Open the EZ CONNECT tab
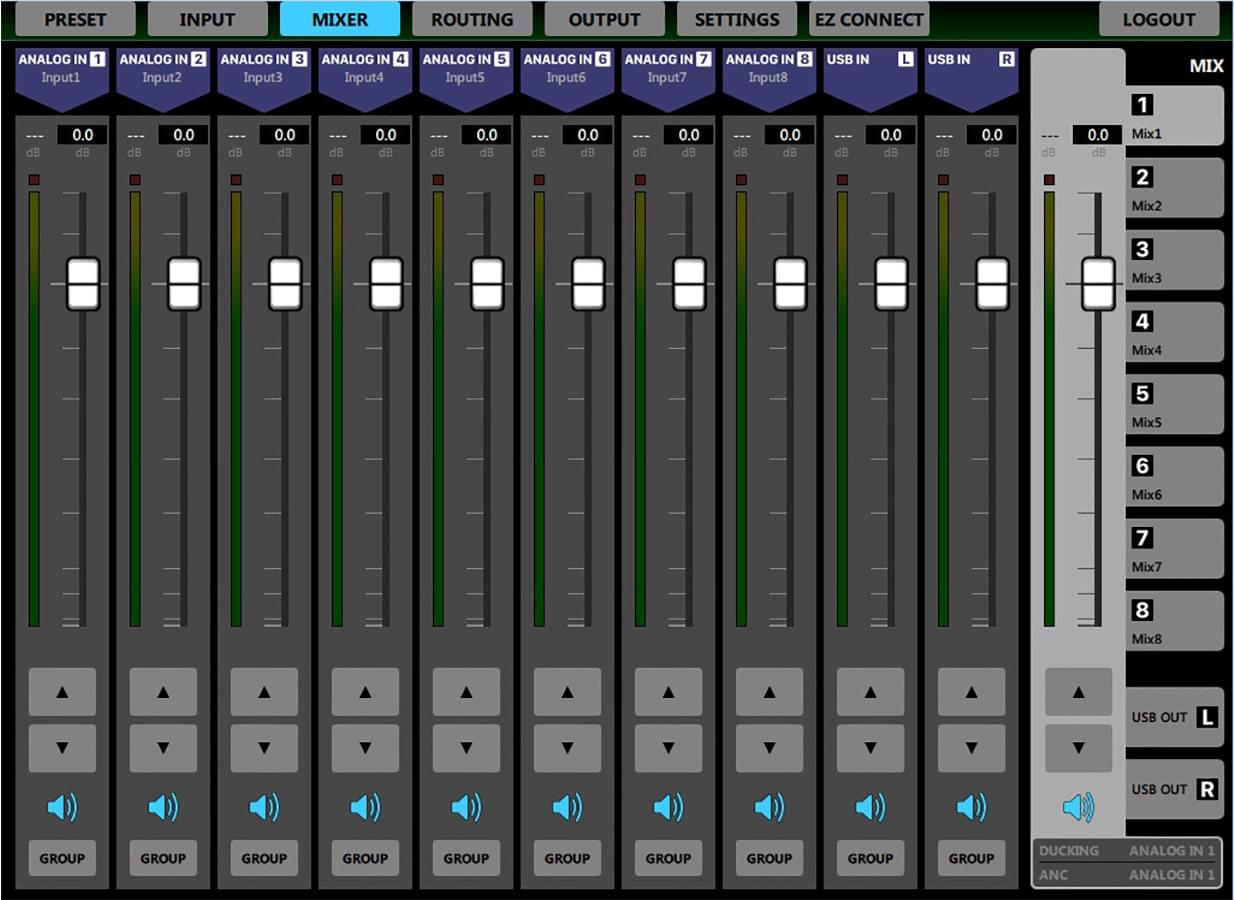 (x=869, y=19)
